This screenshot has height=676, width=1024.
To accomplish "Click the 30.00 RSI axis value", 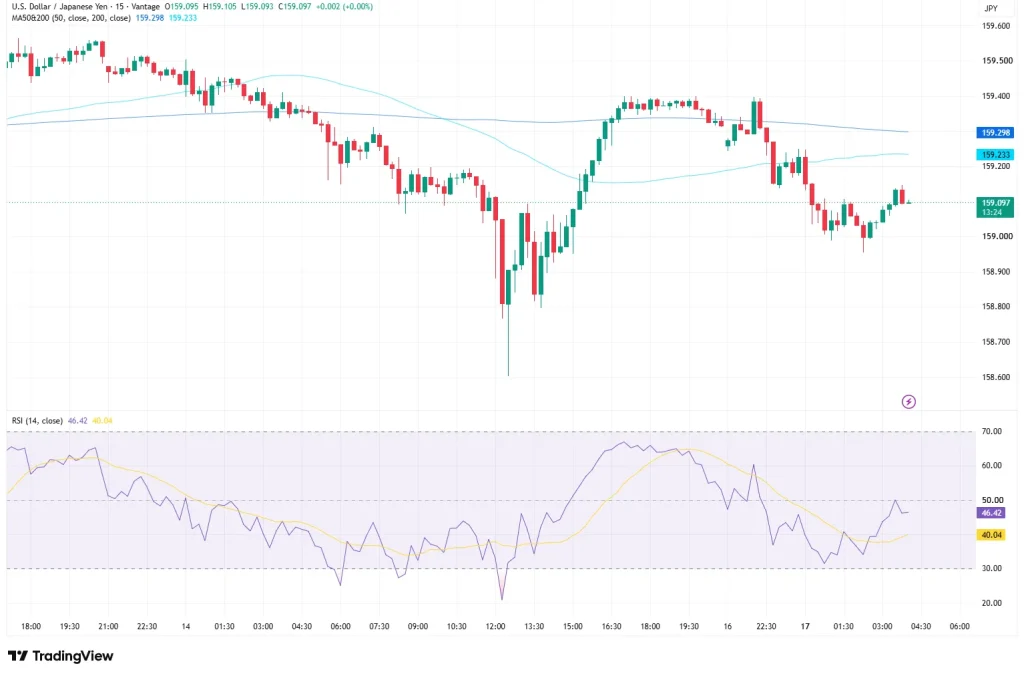I will click(x=991, y=568).
